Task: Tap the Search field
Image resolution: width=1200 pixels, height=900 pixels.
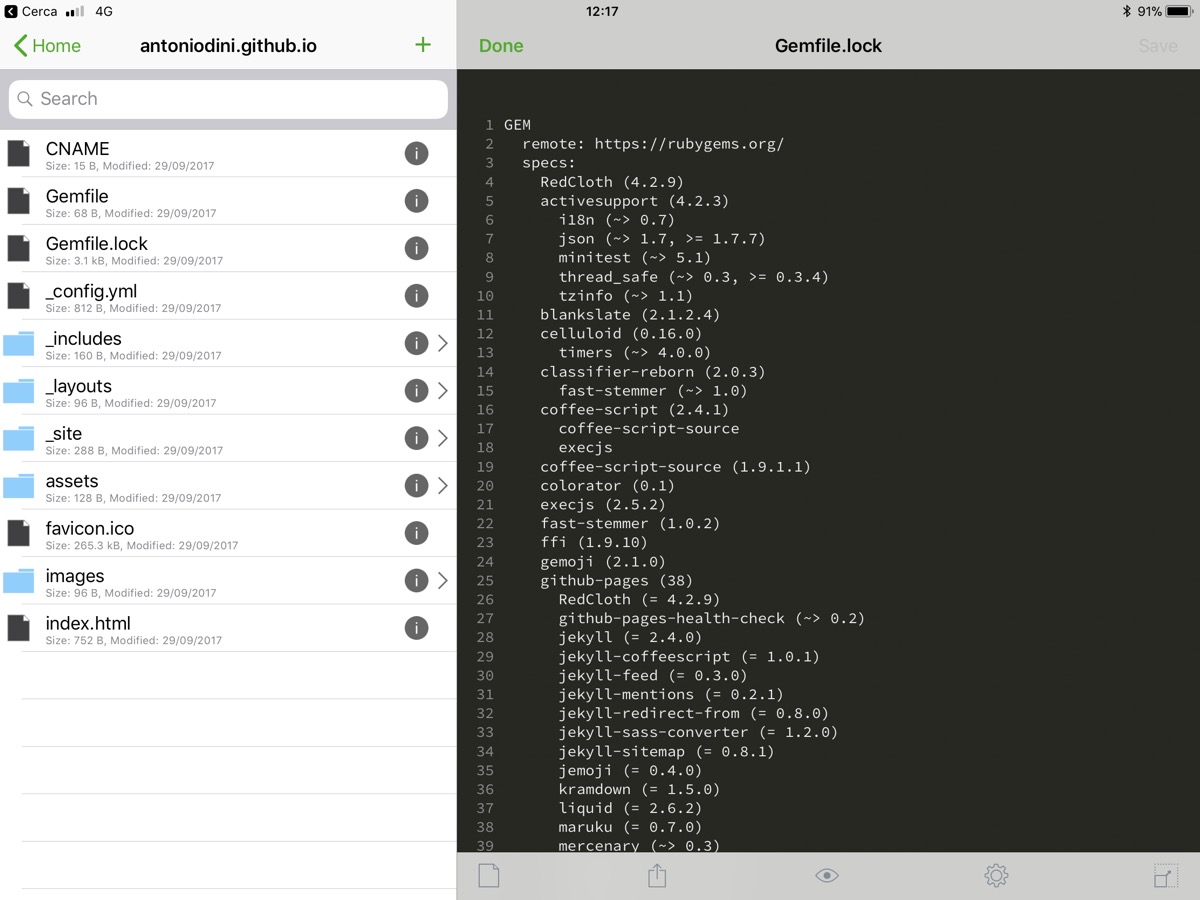Action: click(228, 99)
